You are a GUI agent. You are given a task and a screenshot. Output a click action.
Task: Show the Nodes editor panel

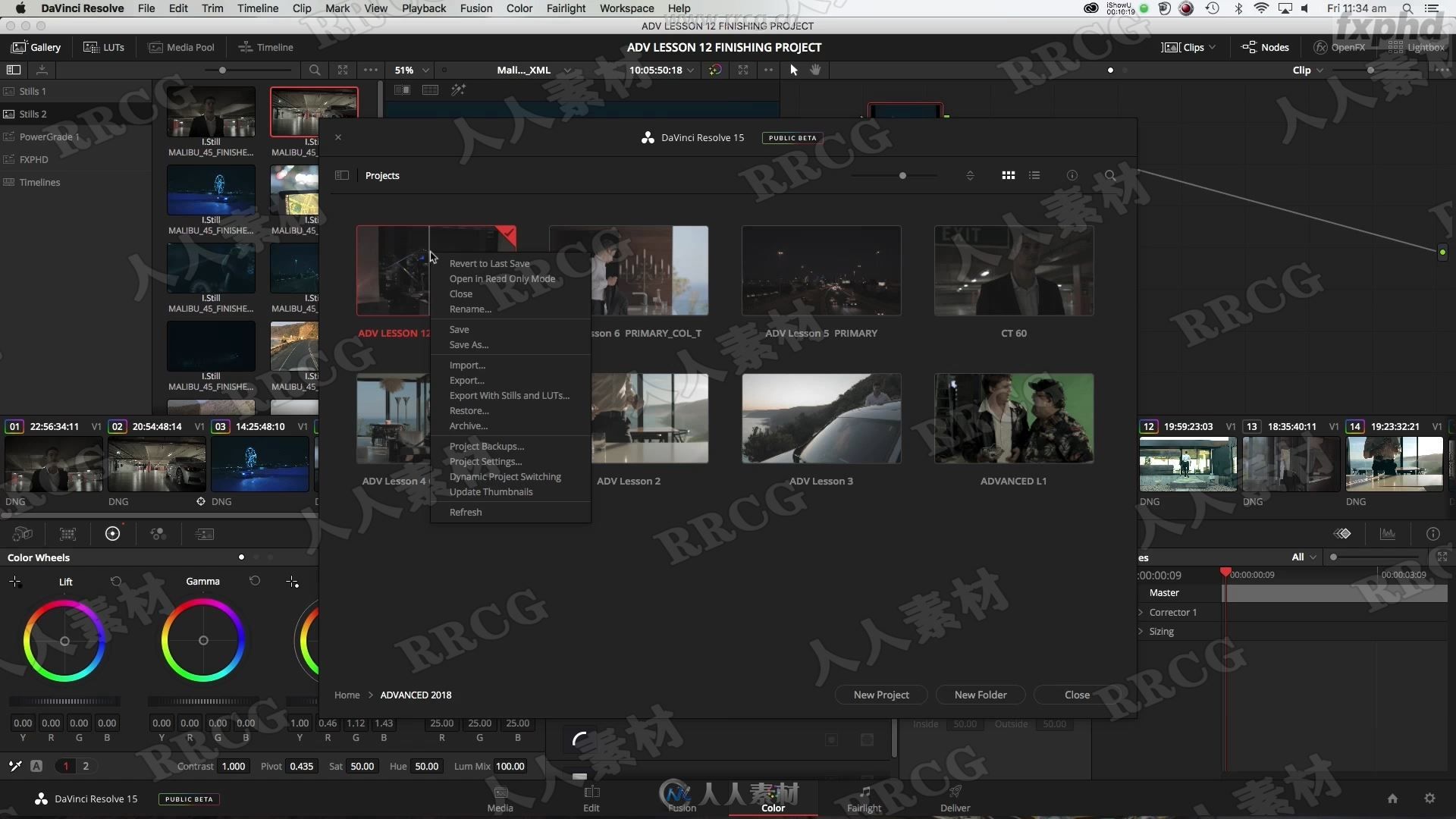pyautogui.click(x=1265, y=47)
